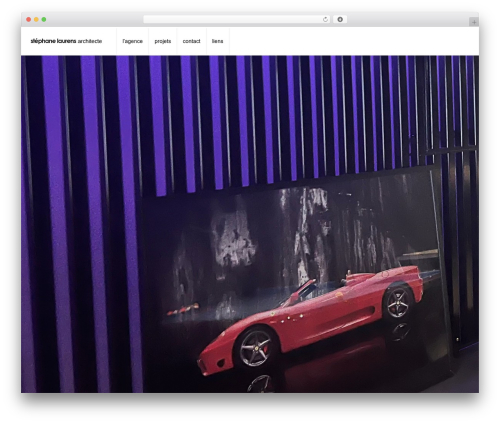Open the liens menu item
This screenshot has width=500, height=423.
pyautogui.click(x=217, y=41)
